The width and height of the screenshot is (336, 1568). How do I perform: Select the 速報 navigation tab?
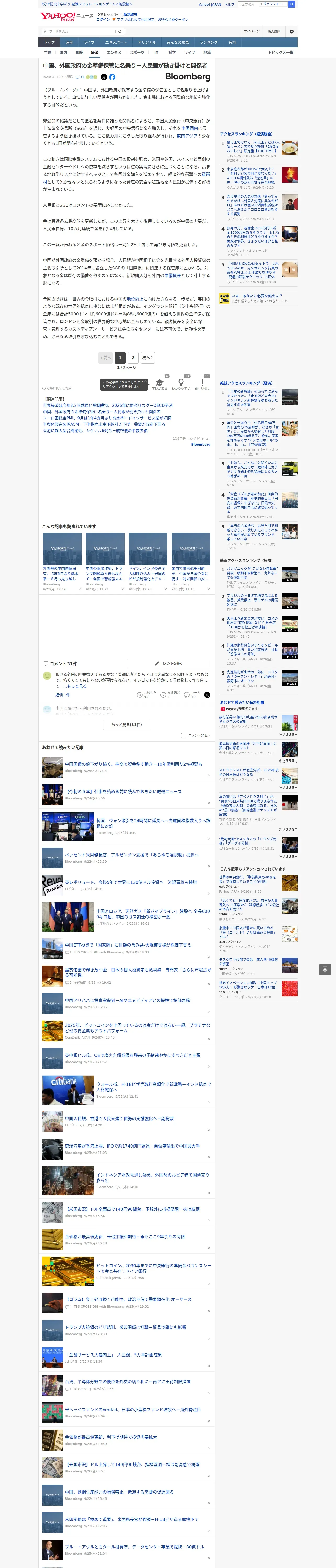tap(69, 43)
